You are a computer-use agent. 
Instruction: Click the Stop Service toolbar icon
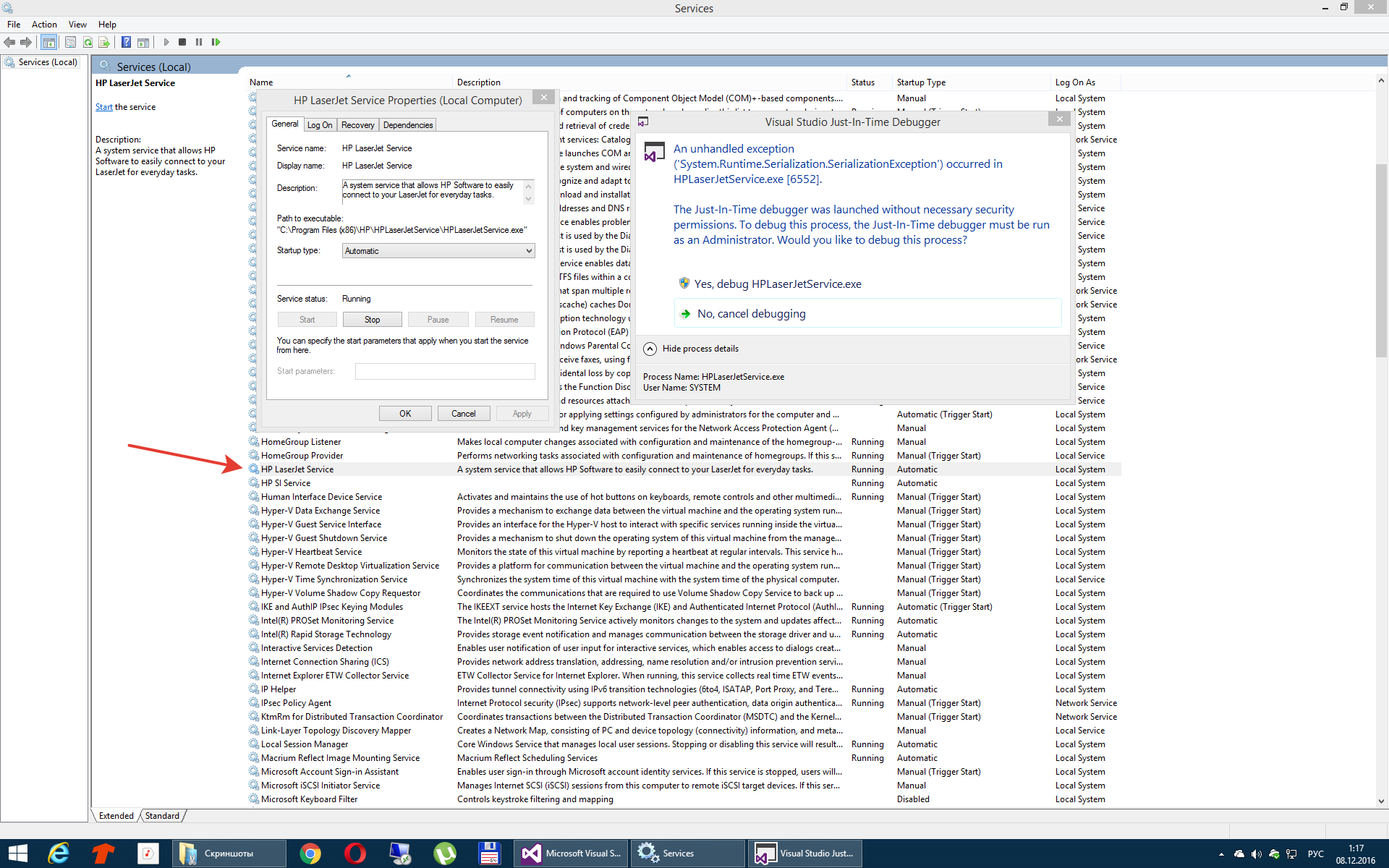point(182,42)
